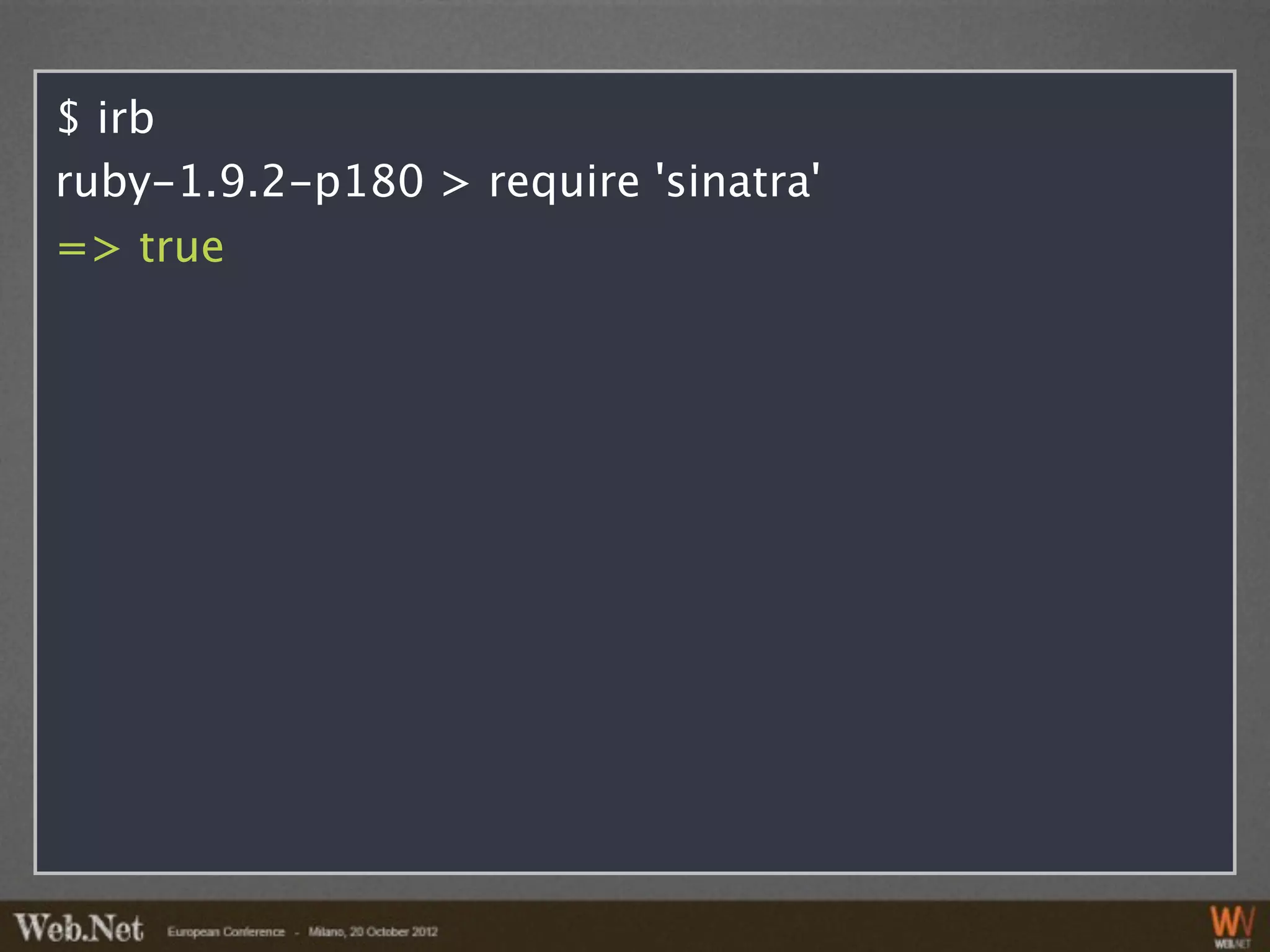Click the '$ irb' command line
This screenshot has height=952, width=1270.
pos(105,117)
